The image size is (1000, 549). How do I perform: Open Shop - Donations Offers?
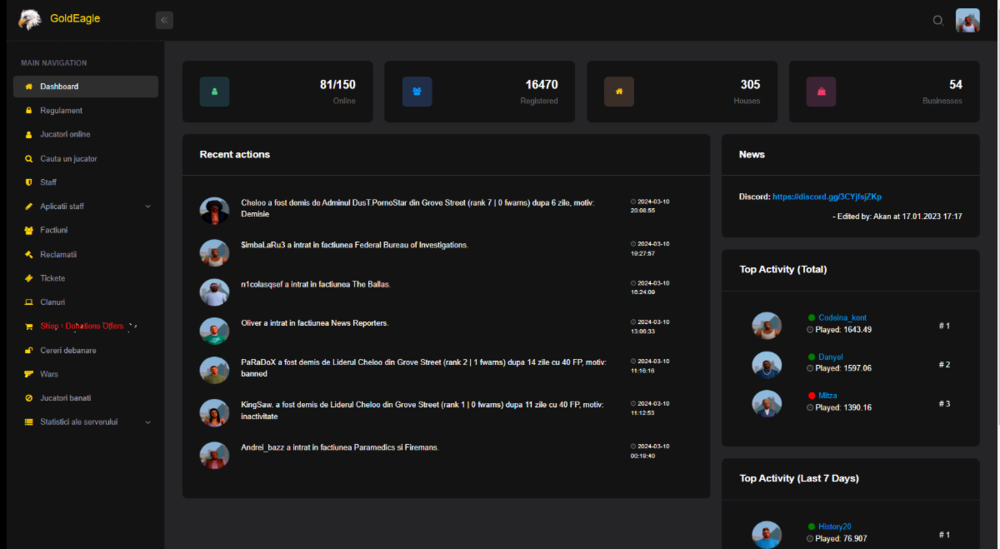[x=81, y=326]
